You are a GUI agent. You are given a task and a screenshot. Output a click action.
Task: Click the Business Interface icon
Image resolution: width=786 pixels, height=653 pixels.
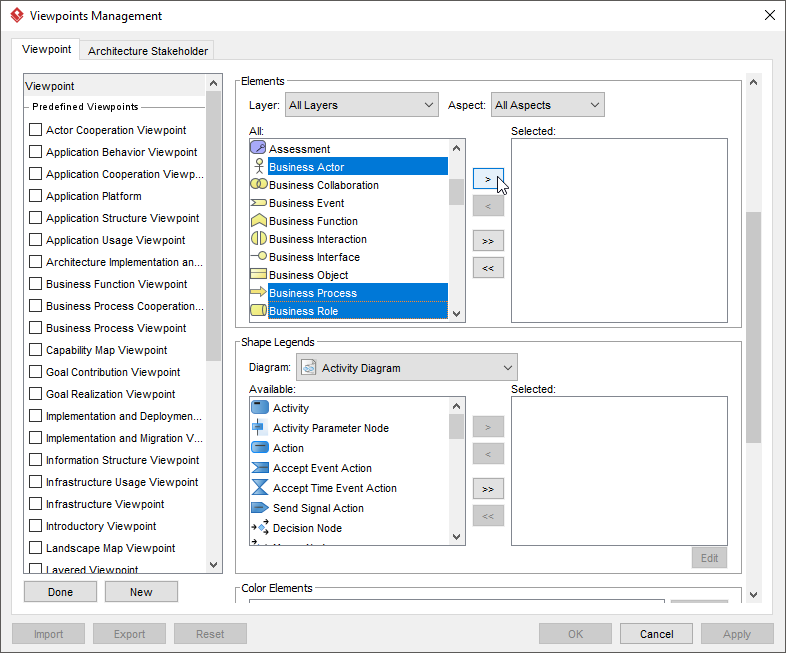[x=259, y=256]
